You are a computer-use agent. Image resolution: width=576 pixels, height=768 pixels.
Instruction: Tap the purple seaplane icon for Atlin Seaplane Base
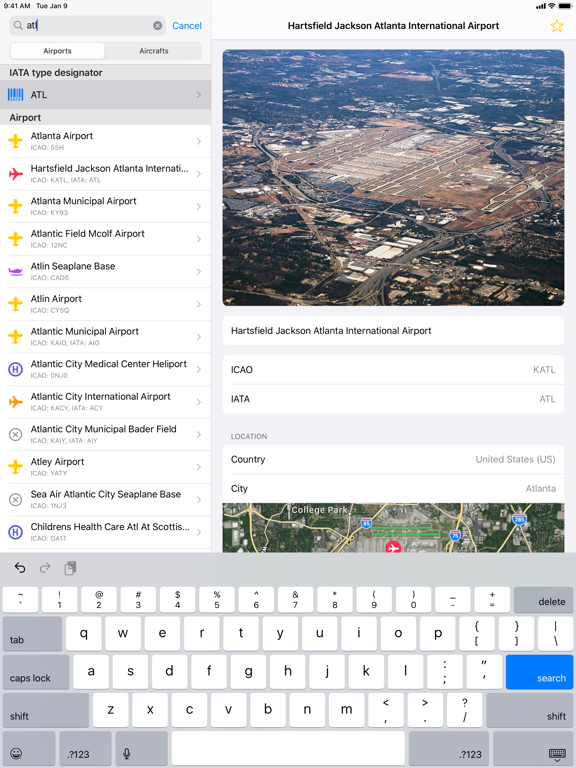tap(16, 271)
